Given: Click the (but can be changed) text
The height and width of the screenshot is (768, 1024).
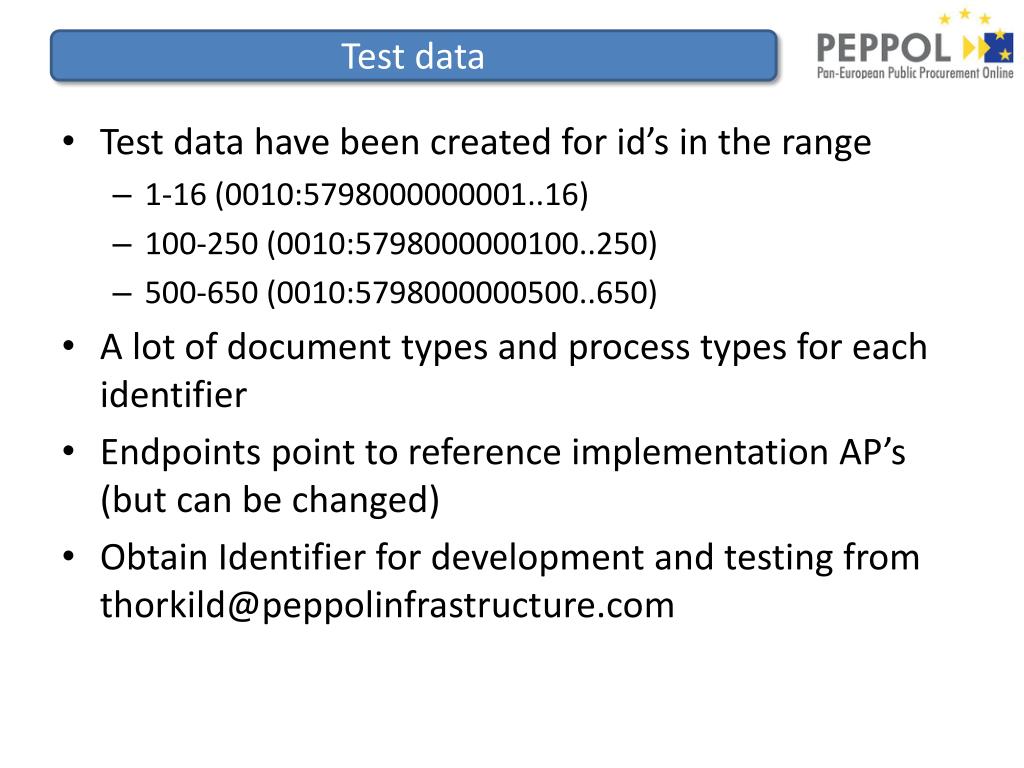Looking at the screenshot, I should click(x=270, y=500).
